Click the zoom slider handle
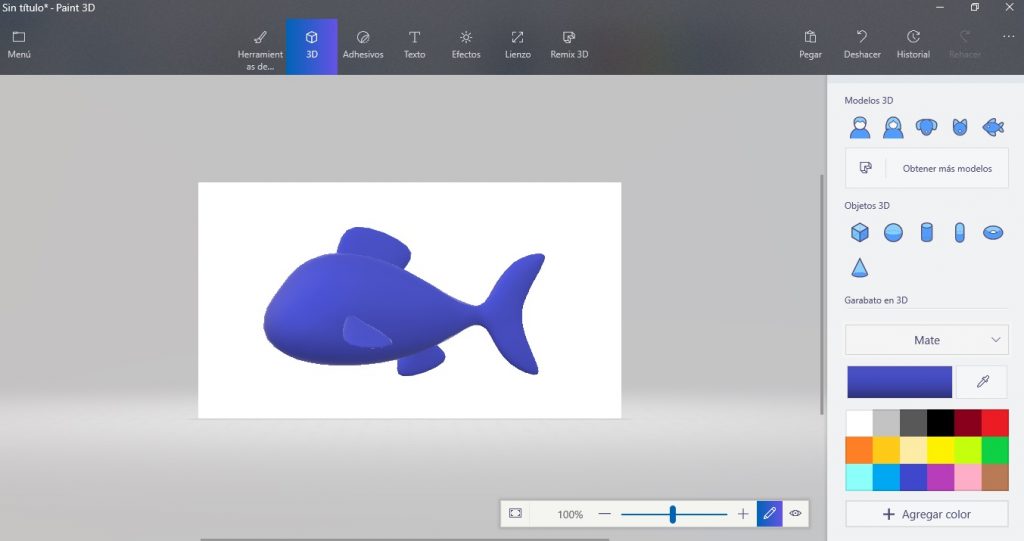Screen dimensions: 1024x541 tap(673, 514)
